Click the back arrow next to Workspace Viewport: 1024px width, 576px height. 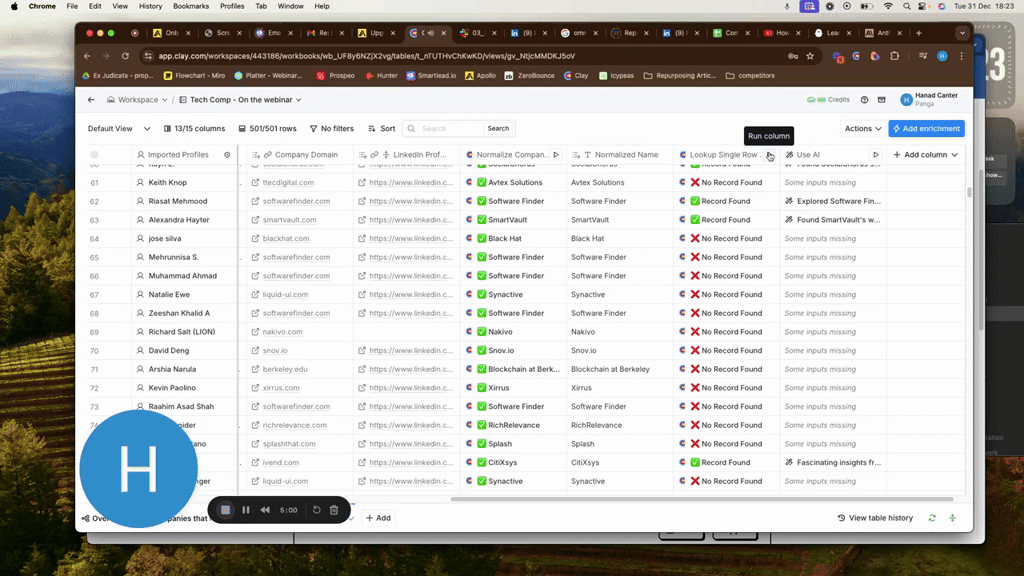(91, 100)
